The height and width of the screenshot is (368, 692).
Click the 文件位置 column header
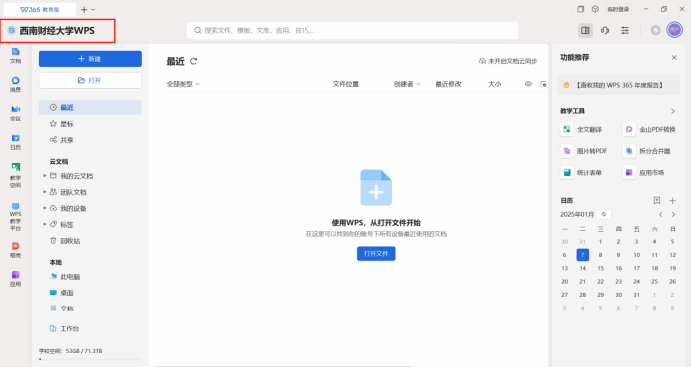(346, 84)
